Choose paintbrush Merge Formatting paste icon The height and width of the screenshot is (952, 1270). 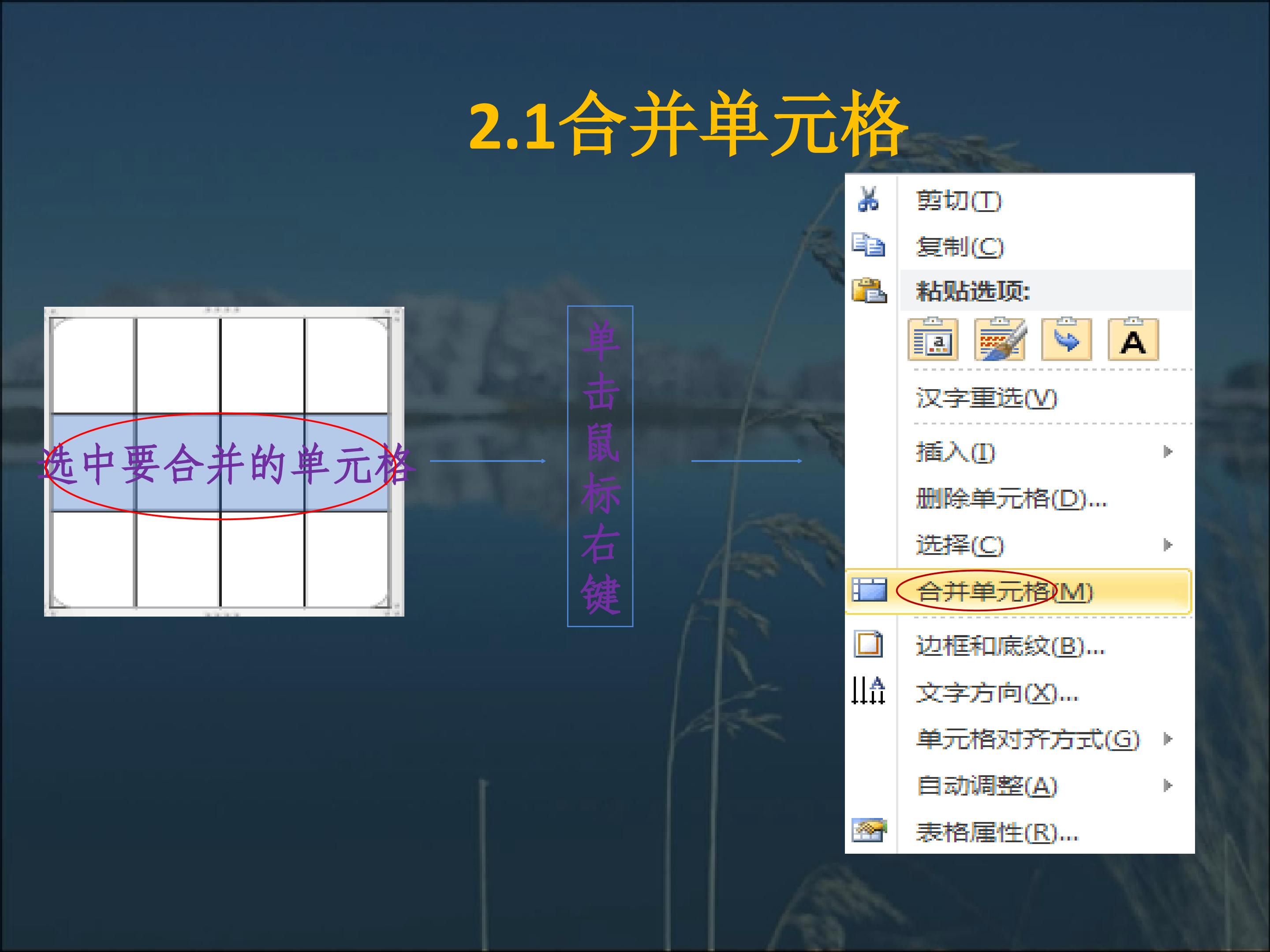tap(1000, 340)
